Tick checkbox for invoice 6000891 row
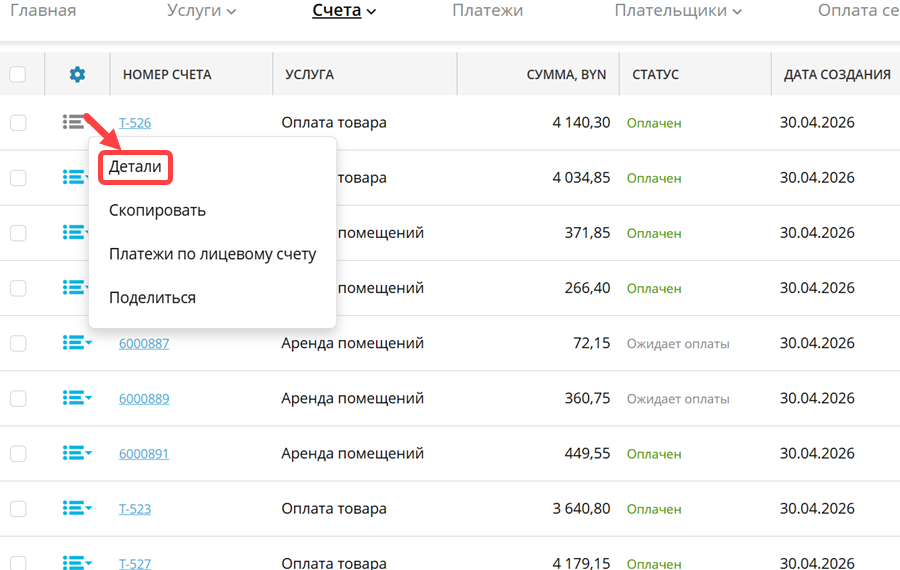 (x=18, y=453)
